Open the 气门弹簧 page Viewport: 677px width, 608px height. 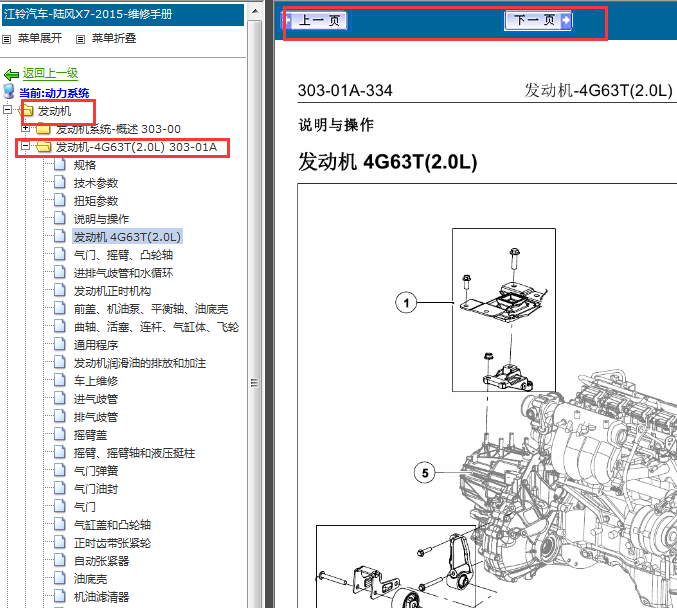96,471
